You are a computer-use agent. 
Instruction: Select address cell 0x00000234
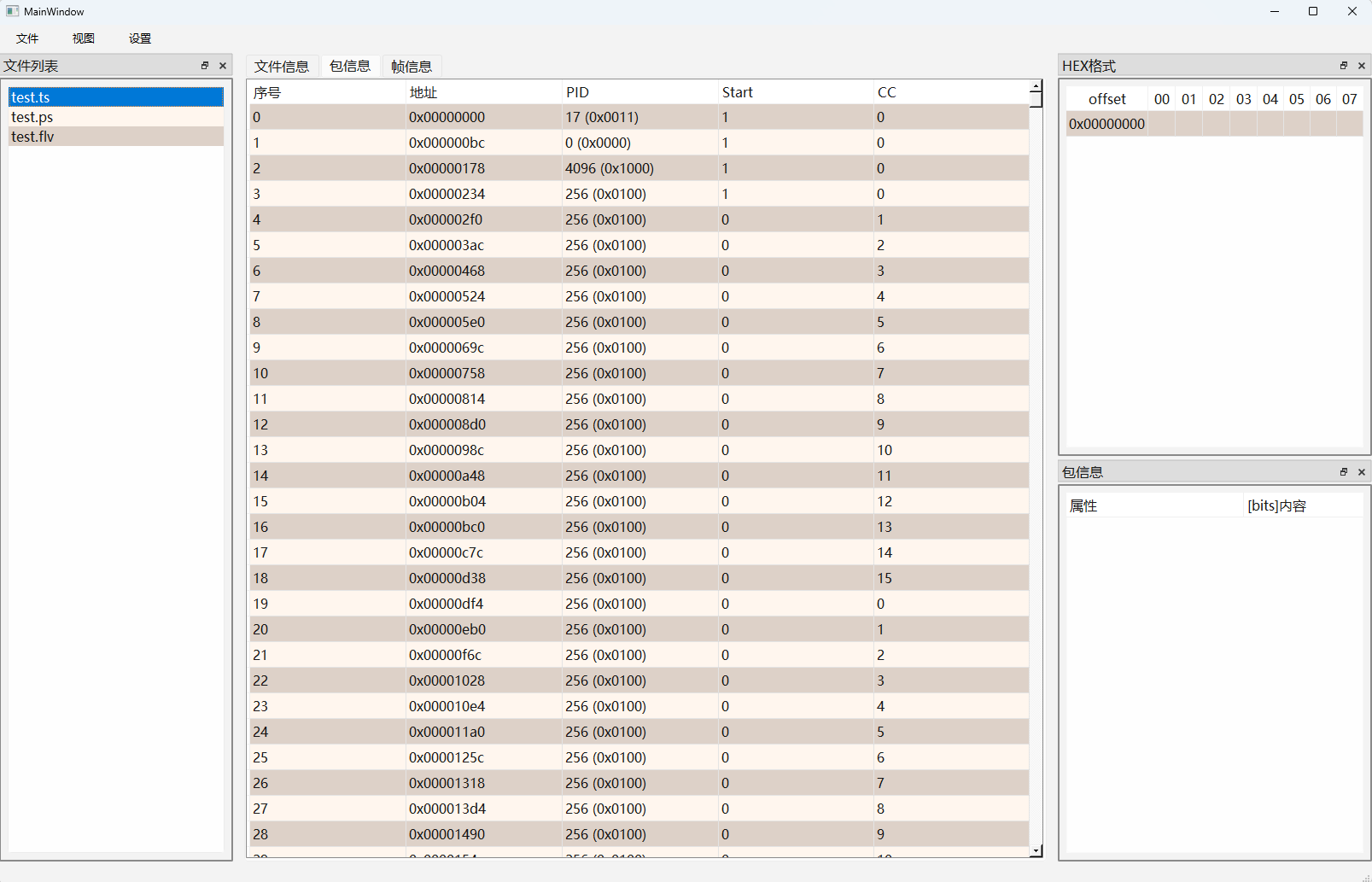[483, 194]
